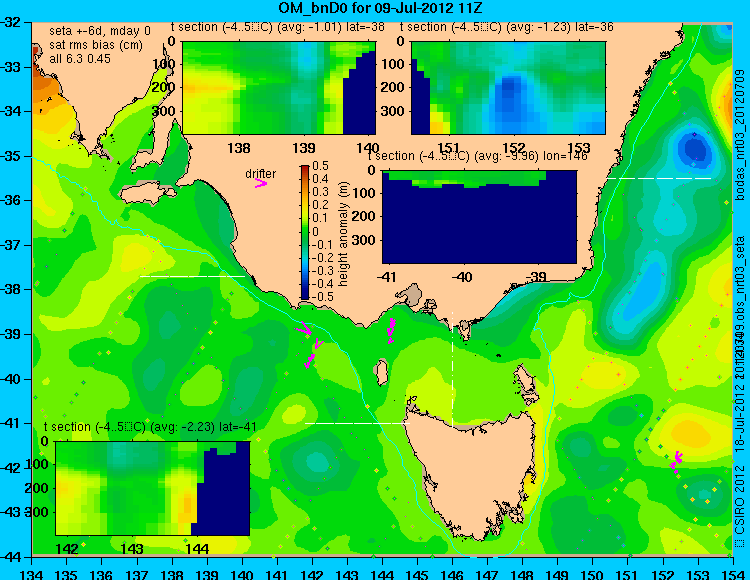This screenshot has width=750, height=580.
Task: Click the t section title ending lat=-38
Action: coord(278,27)
